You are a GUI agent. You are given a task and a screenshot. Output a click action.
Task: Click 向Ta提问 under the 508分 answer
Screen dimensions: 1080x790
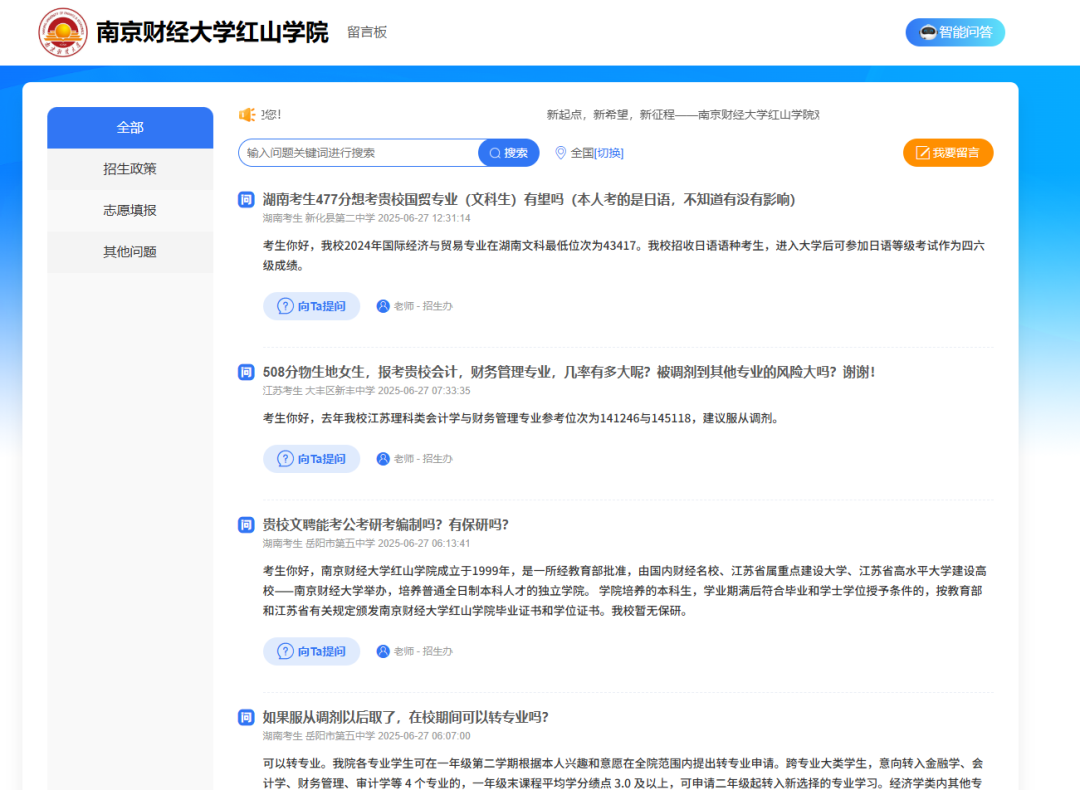click(x=311, y=459)
